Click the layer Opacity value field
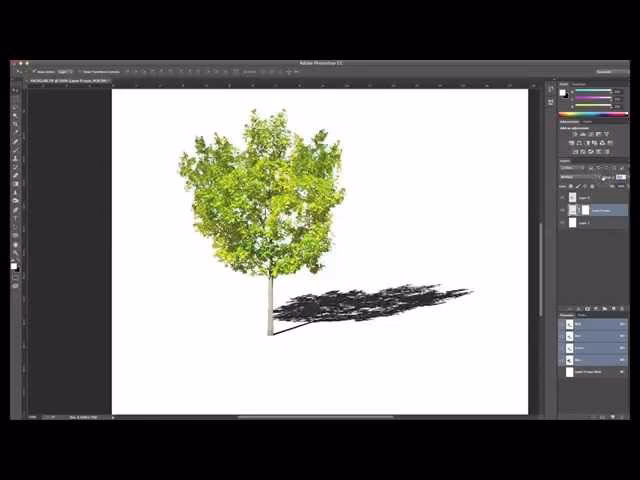This screenshot has width=640, height=480. (x=620, y=177)
